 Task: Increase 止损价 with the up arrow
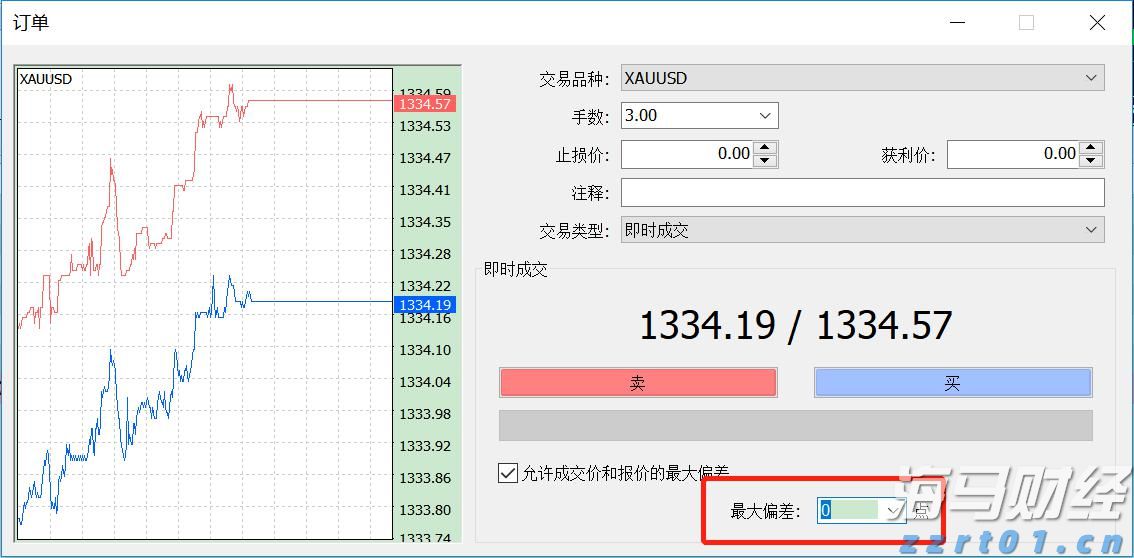[x=765, y=148]
